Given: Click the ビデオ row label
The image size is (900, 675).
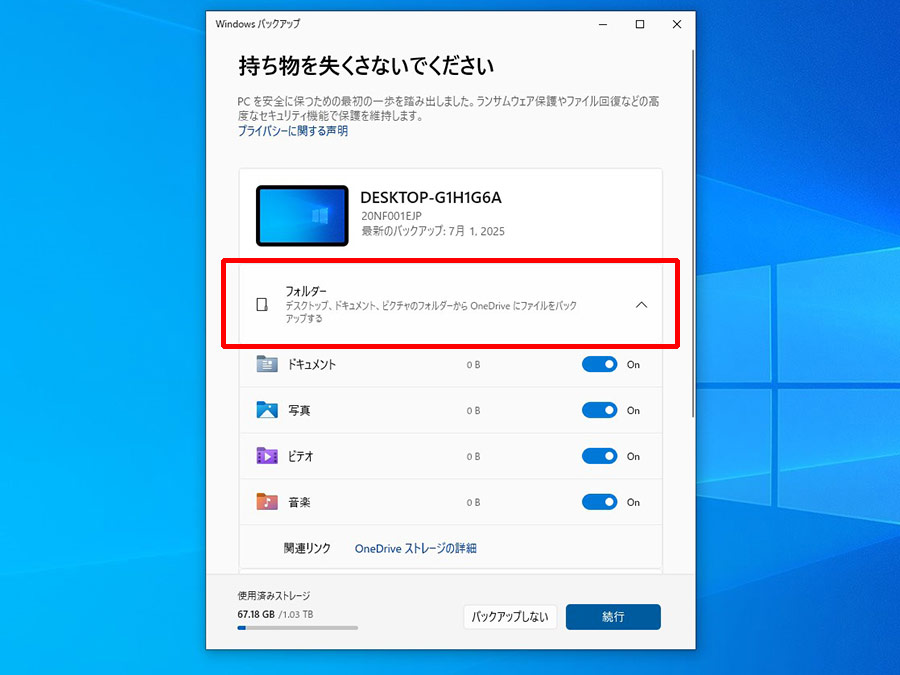Looking at the screenshot, I should 300,456.
